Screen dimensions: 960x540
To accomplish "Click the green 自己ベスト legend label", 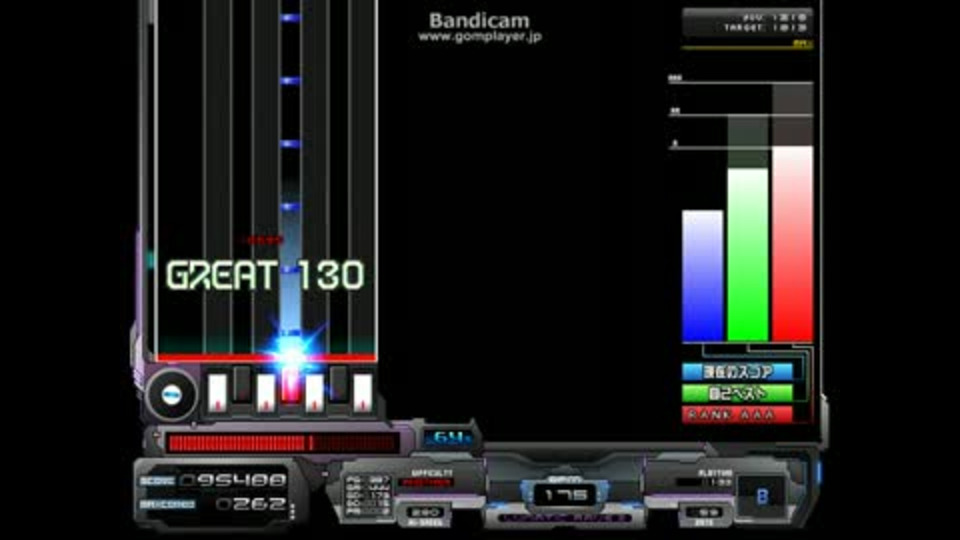I will (x=737, y=393).
